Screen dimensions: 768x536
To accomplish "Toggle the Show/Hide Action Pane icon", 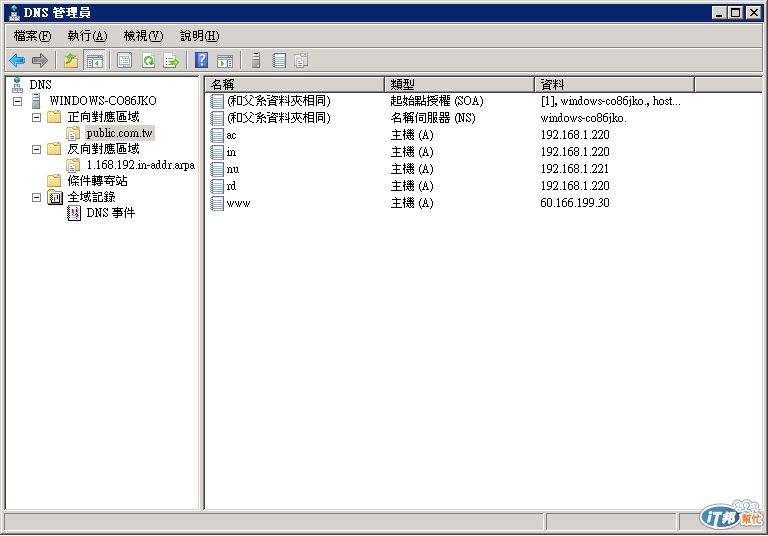I will [225, 60].
